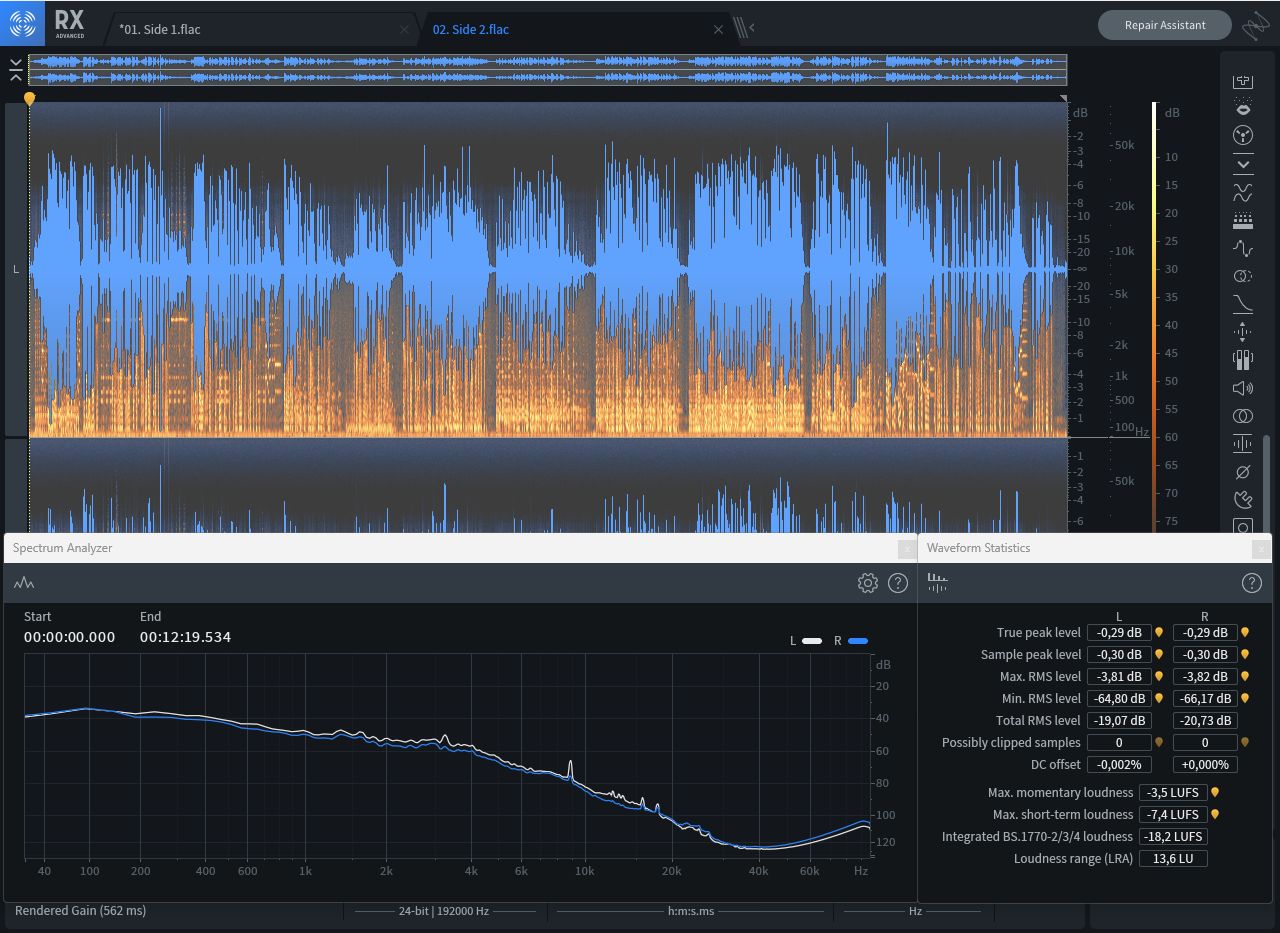Toggle the L channel selector beside the spectrogram
The image size is (1280, 933).
16,269
